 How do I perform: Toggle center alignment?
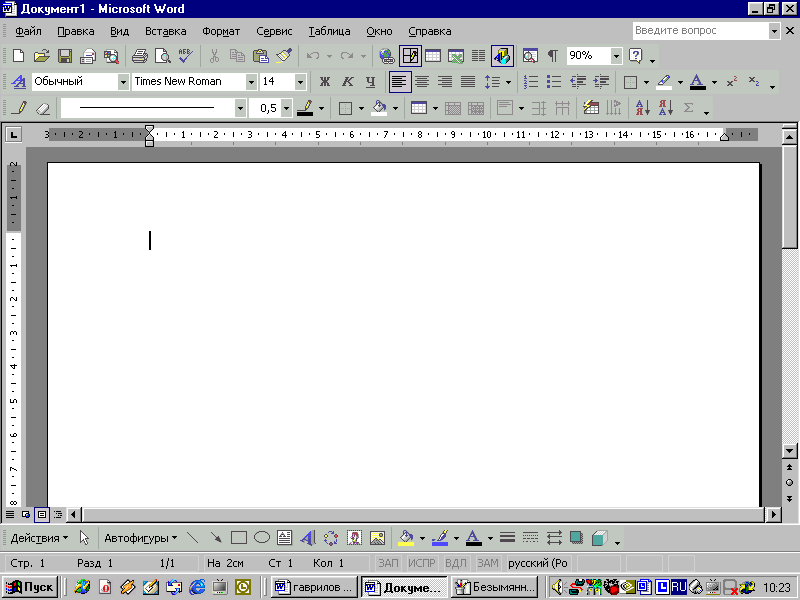pyautogui.click(x=422, y=82)
